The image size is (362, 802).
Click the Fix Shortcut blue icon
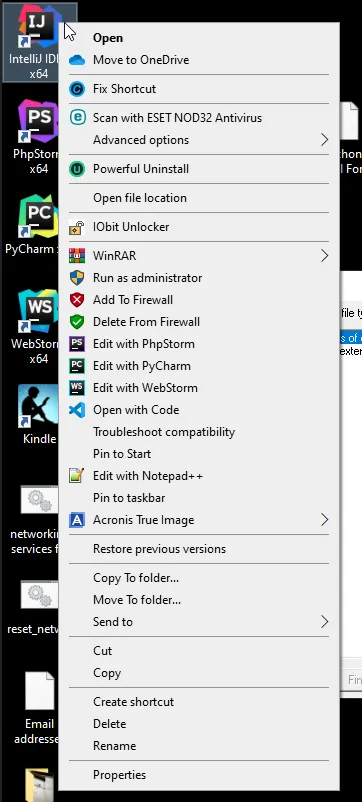77,89
